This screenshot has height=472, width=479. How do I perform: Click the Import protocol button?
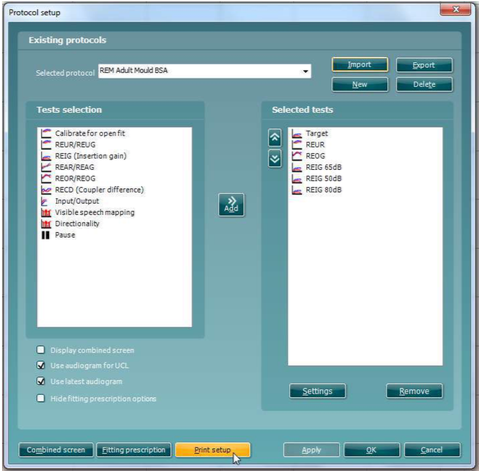coord(360,65)
